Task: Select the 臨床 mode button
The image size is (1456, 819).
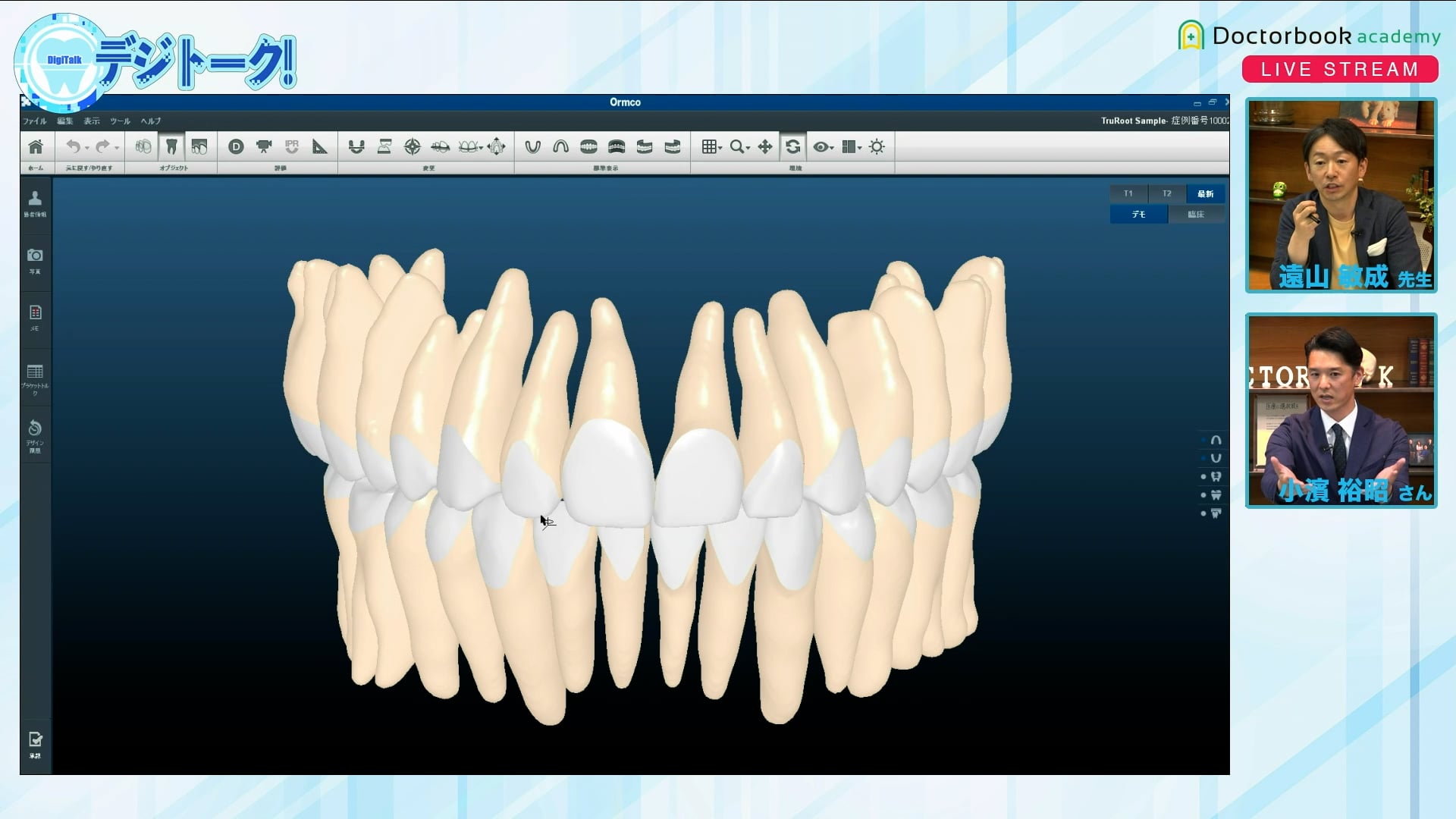Action: click(x=1197, y=215)
